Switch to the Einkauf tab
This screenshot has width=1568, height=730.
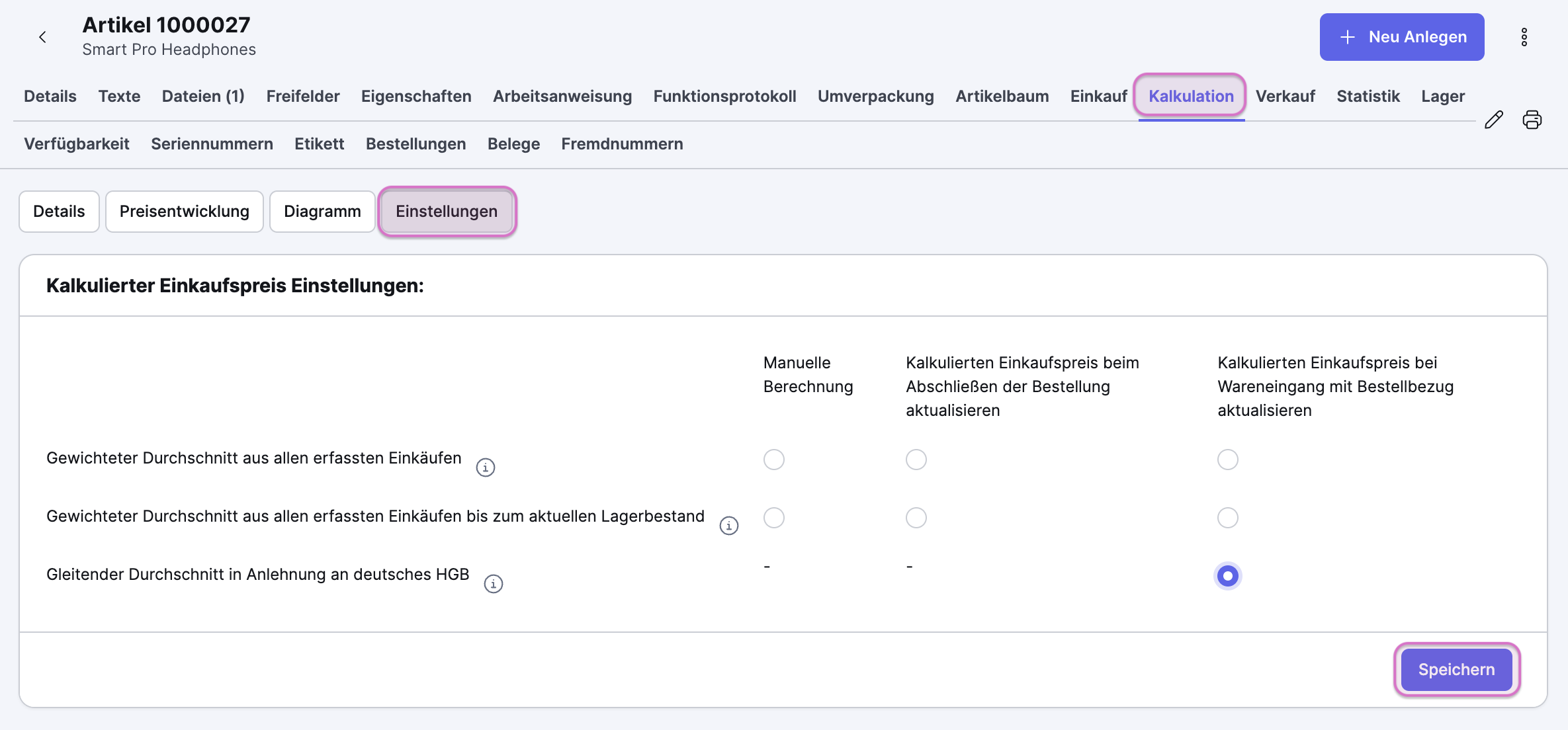(1098, 97)
